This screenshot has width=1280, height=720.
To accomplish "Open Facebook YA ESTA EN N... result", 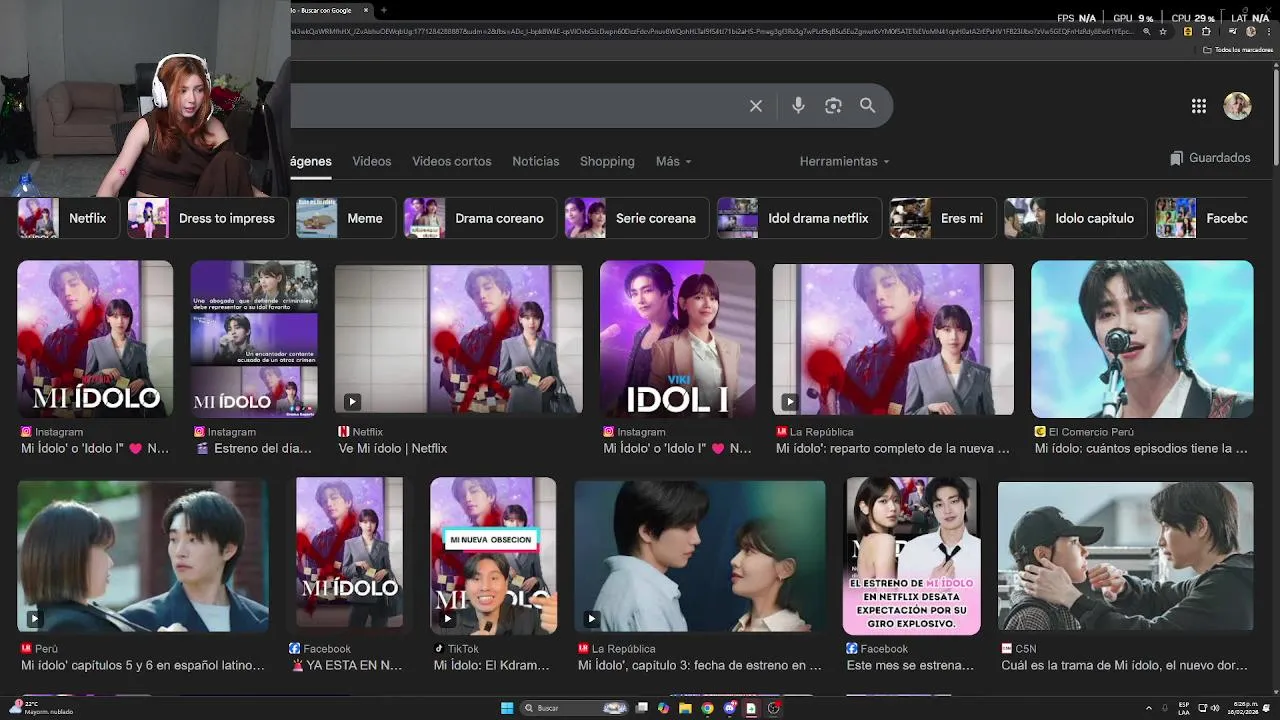I will (347, 665).
